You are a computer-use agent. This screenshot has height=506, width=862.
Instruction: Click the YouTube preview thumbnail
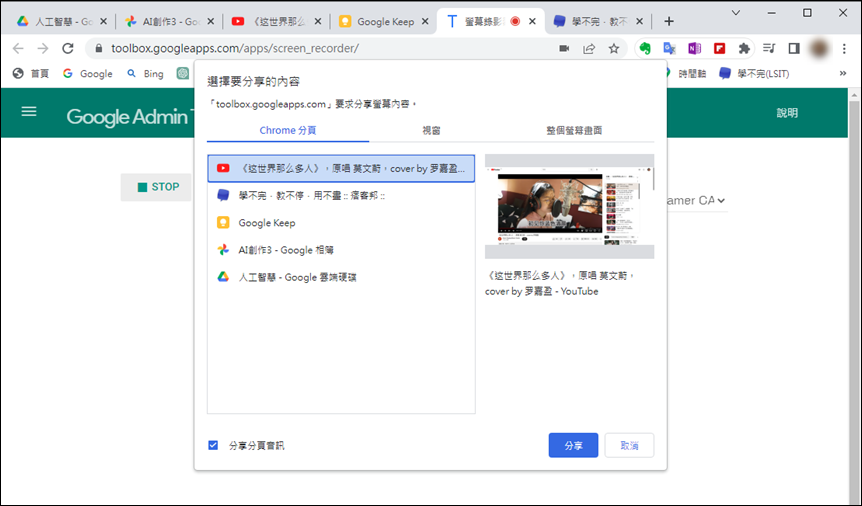tap(570, 206)
